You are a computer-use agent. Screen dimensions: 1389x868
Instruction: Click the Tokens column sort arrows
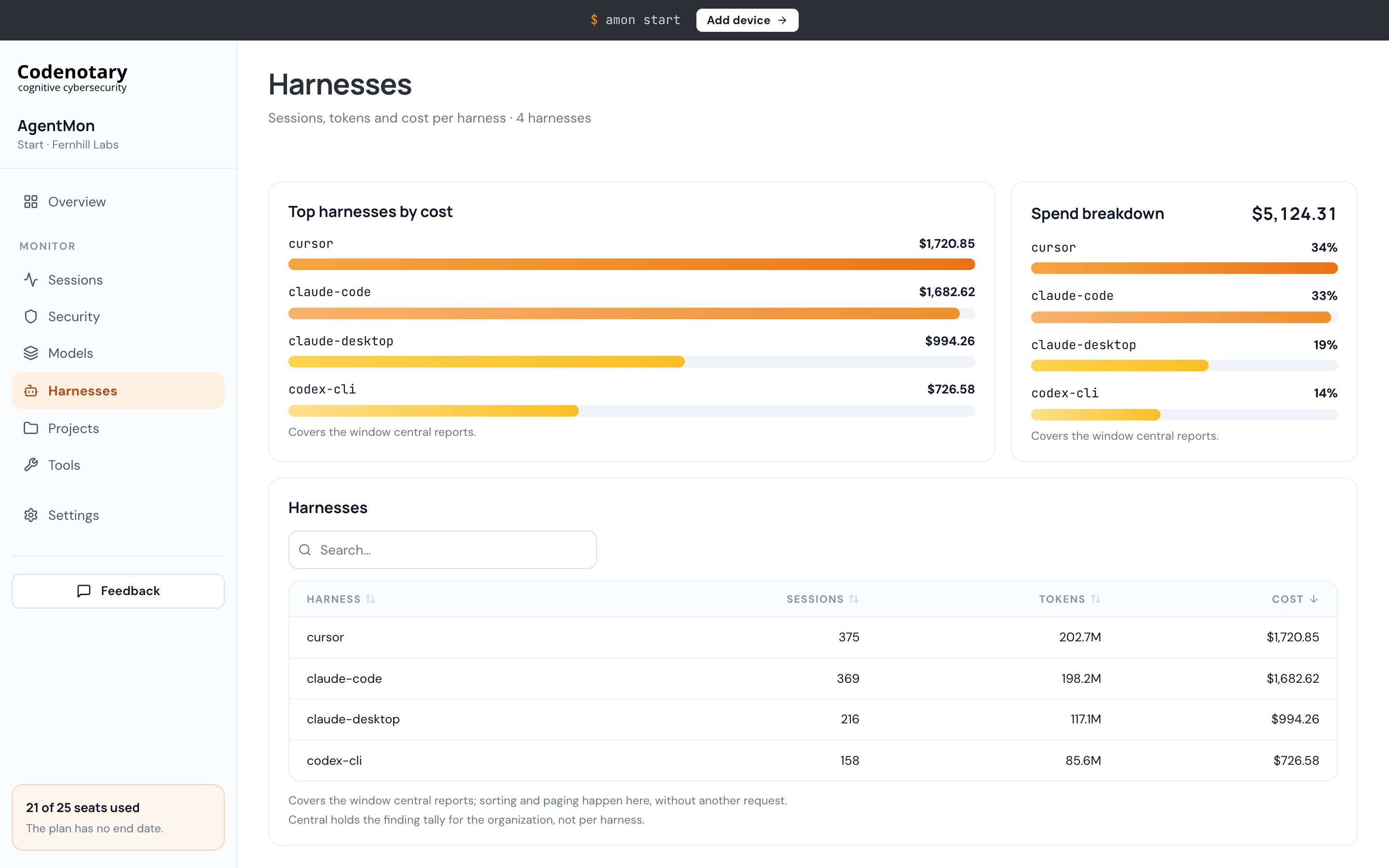pyautogui.click(x=1096, y=599)
